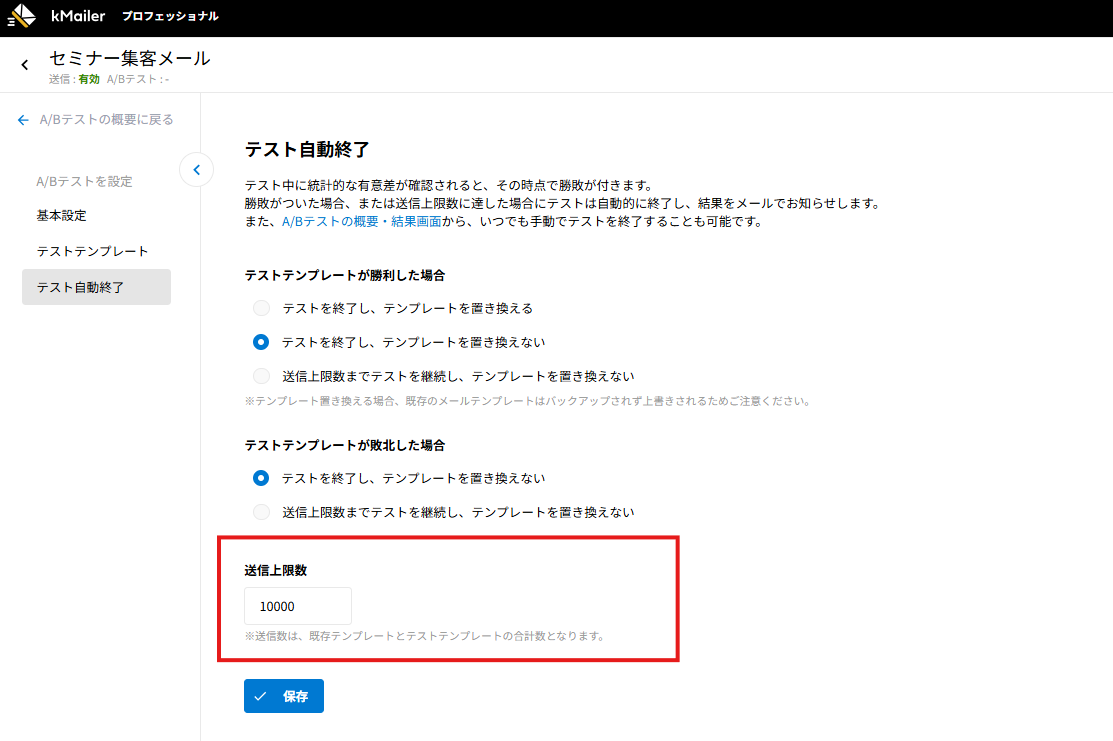This screenshot has width=1113, height=741.
Task: Select テスト自動終了 sidebar item
Action: pyautogui.click(x=81, y=287)
